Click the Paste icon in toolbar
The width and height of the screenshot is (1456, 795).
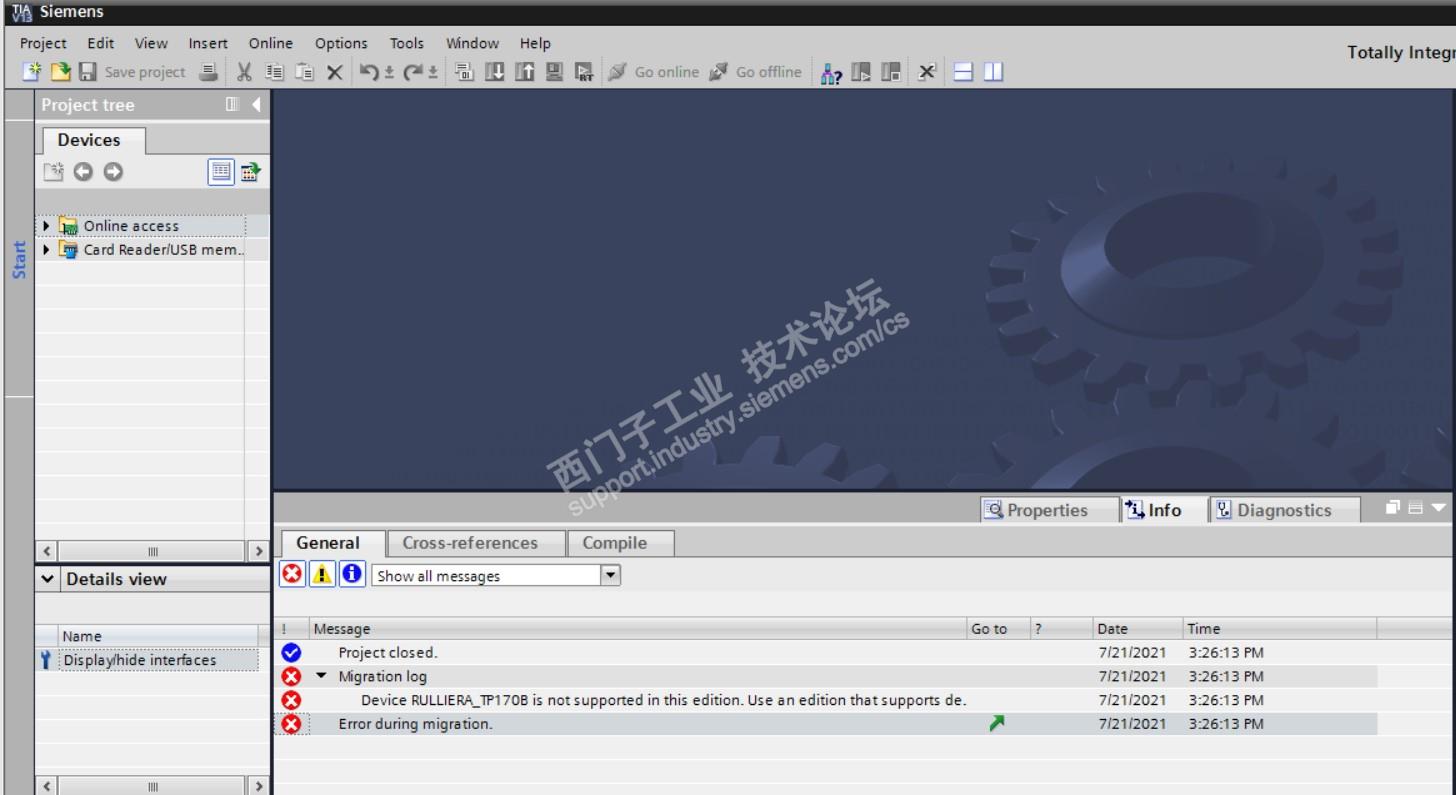[x=304, y=72]
